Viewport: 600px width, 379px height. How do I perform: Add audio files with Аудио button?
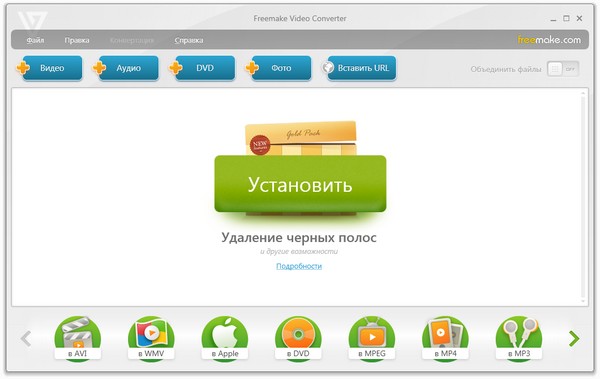coord(126,68)
